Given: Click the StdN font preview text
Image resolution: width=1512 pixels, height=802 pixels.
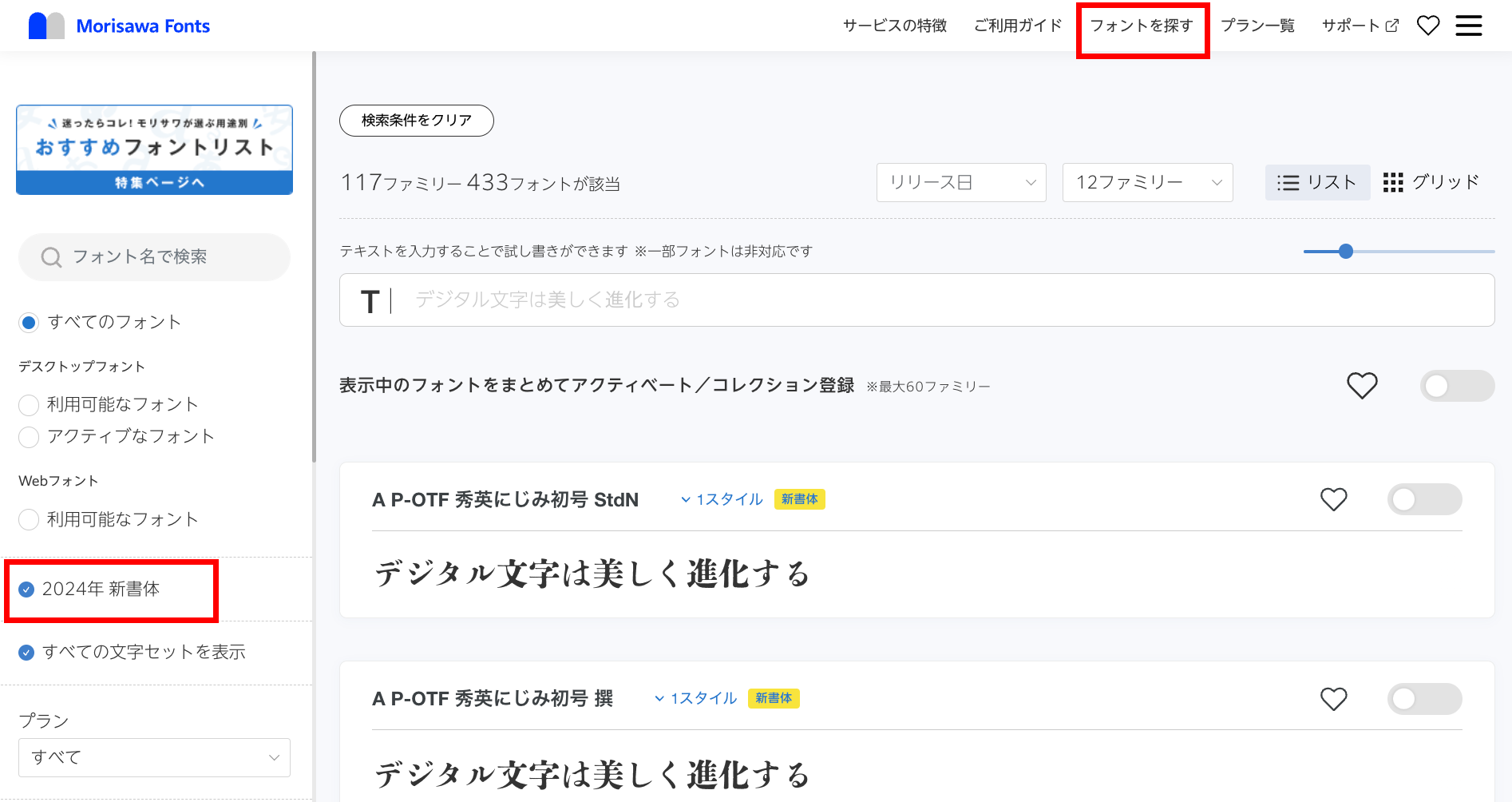Looking at the screenshot, I should pos(592,574).
